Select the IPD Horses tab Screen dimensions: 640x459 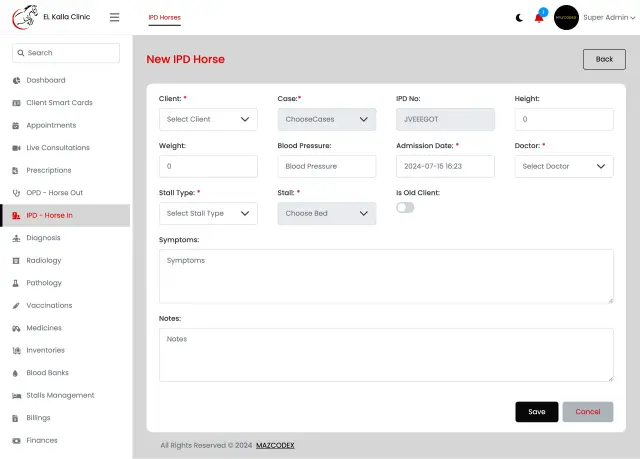pos(164,18)
